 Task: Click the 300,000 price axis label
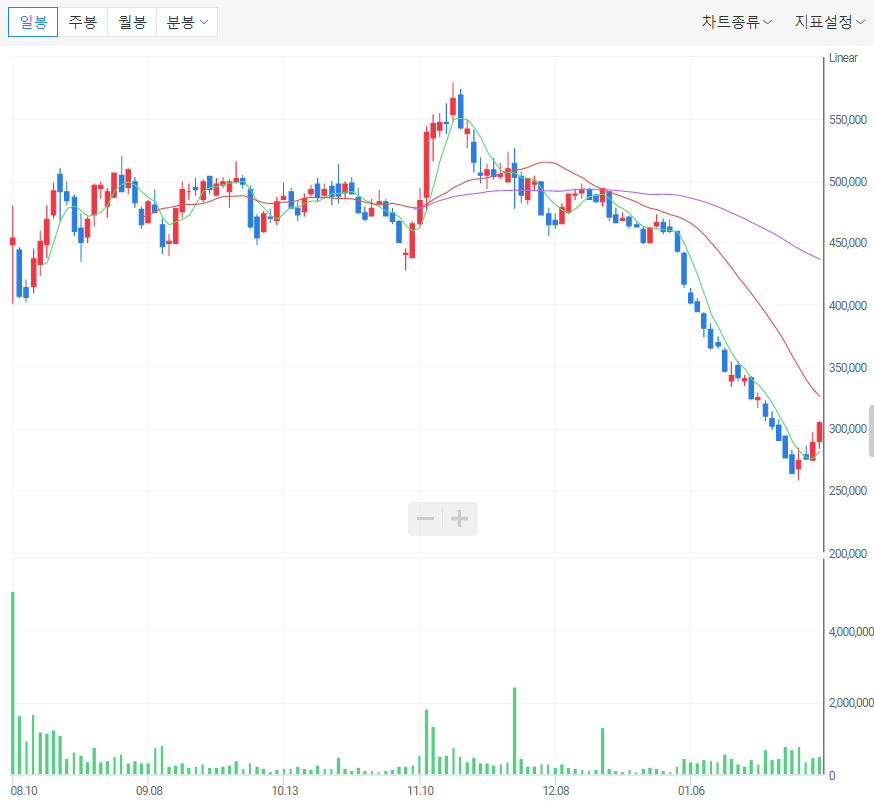[848, 429]
